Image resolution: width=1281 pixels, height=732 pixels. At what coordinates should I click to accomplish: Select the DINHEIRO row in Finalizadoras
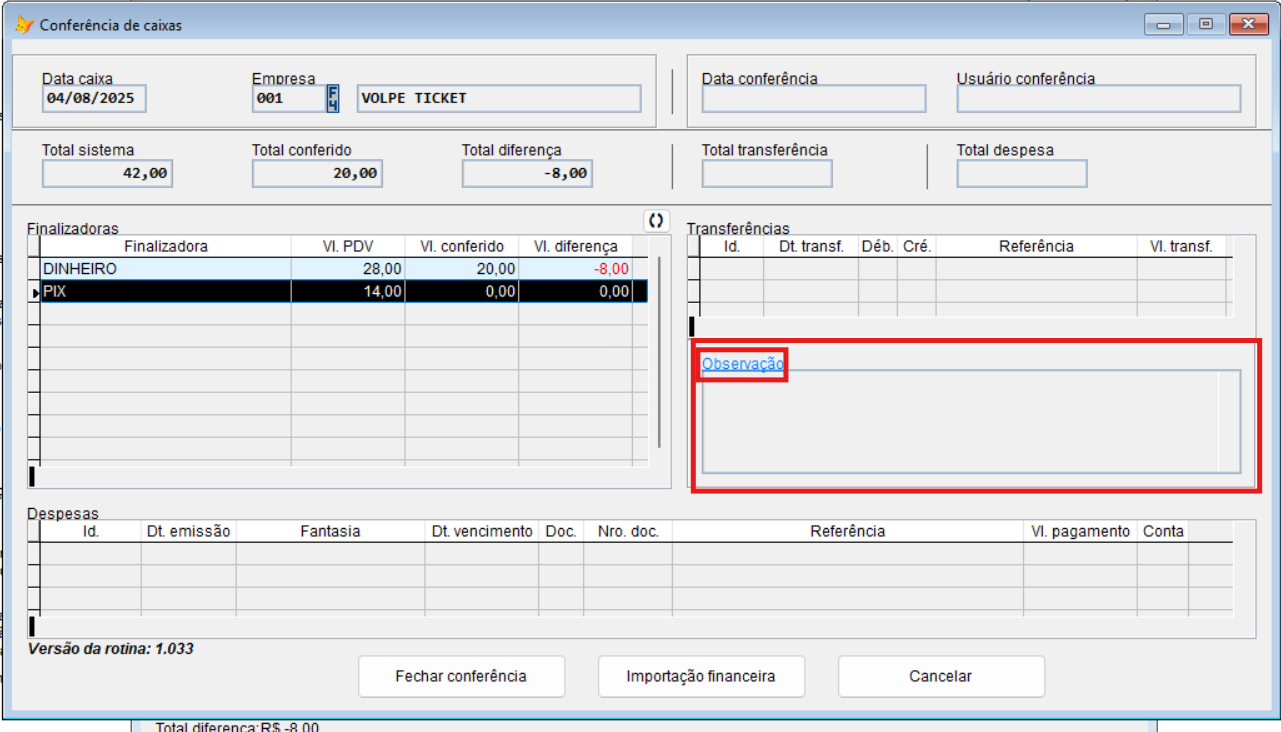click(344, 269)
